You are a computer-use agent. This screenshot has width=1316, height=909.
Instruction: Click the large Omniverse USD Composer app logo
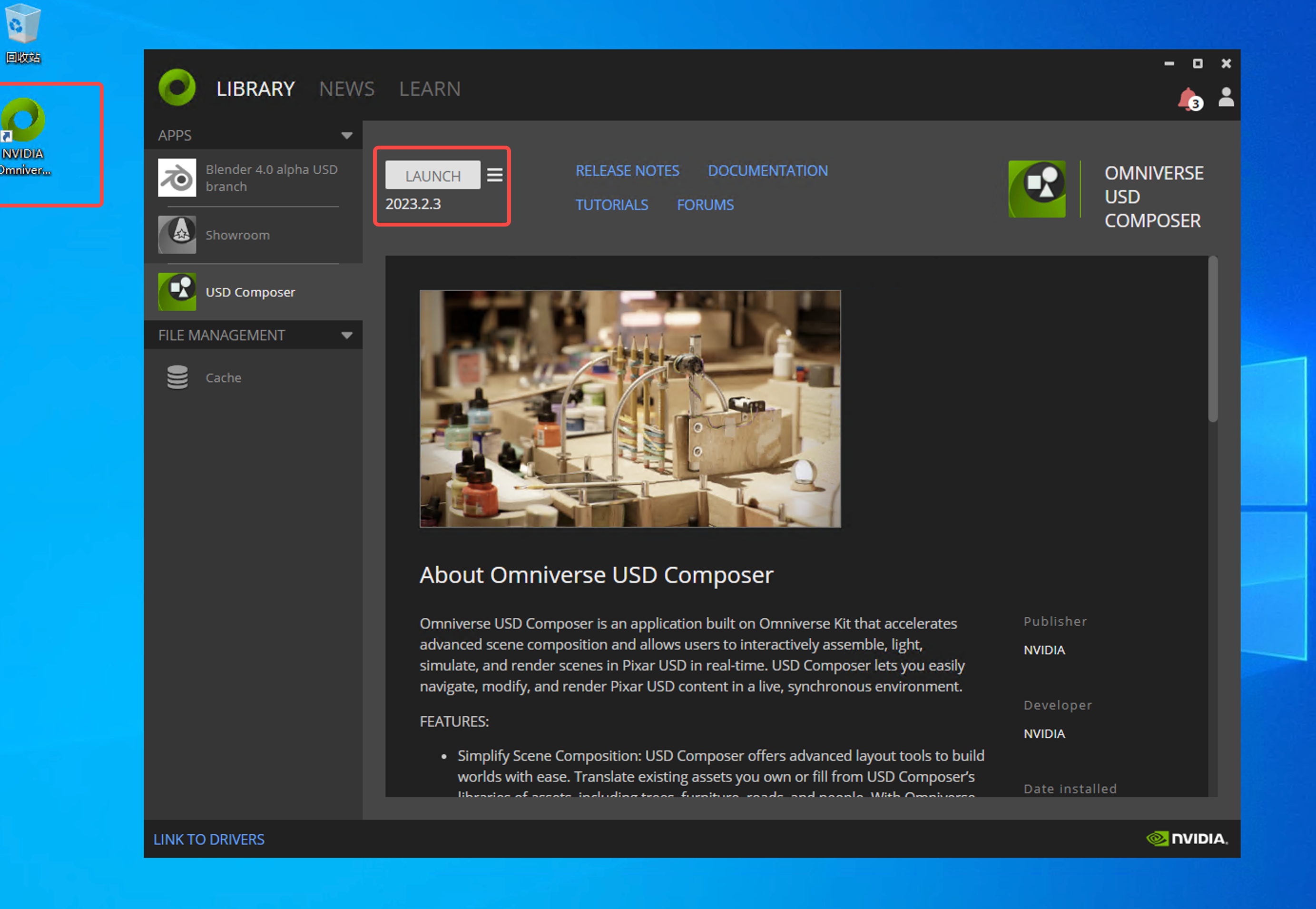click(x=1036, y=189)
